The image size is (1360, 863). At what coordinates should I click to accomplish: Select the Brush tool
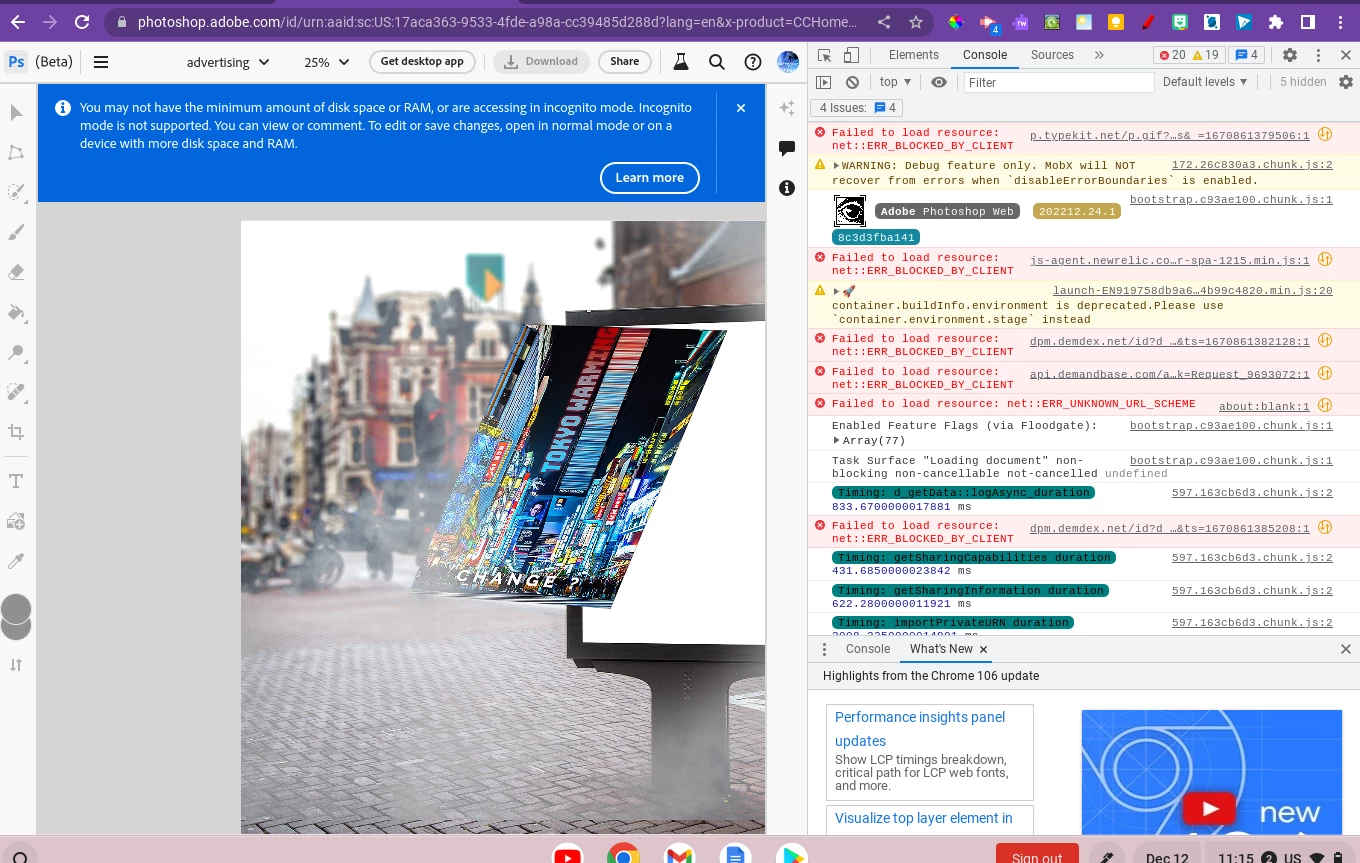[x=16, y=232]
